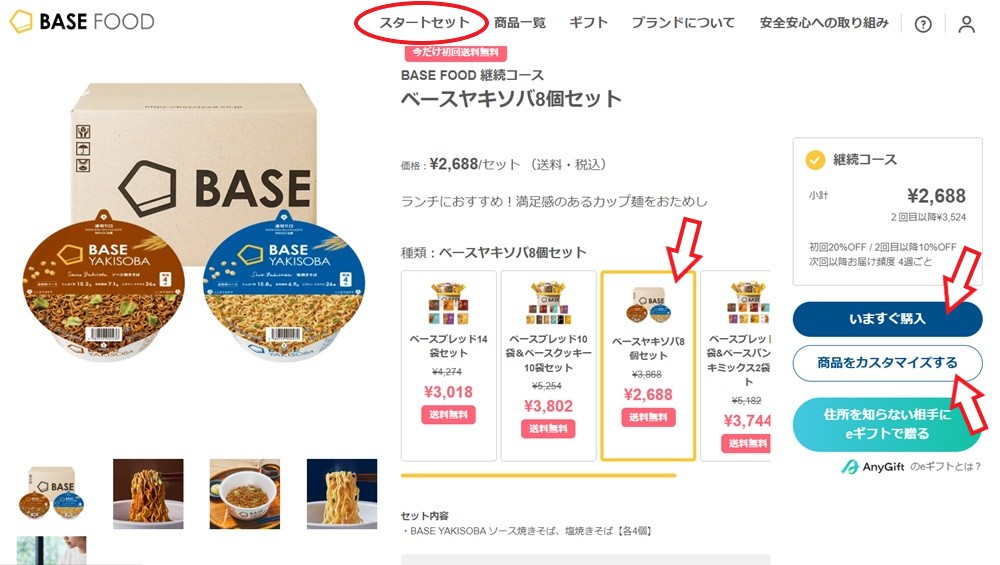Click the AnyGift logo icon

click(x=849, y=467)
